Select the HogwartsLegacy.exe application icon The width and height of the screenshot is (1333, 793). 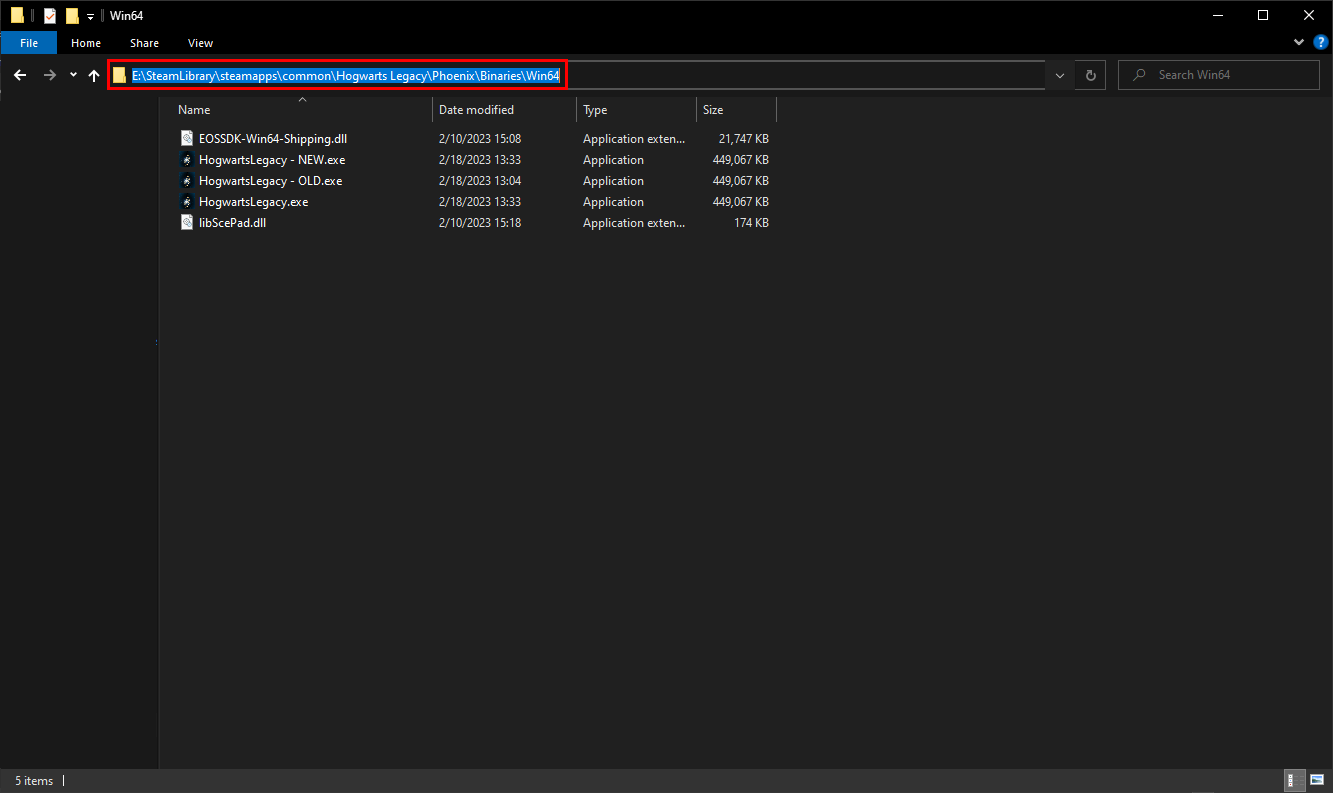[186, 202]
